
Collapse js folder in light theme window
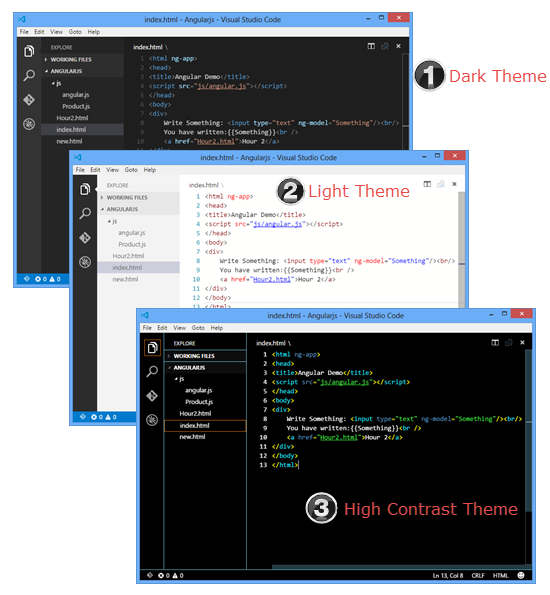[x=109, y=221]
